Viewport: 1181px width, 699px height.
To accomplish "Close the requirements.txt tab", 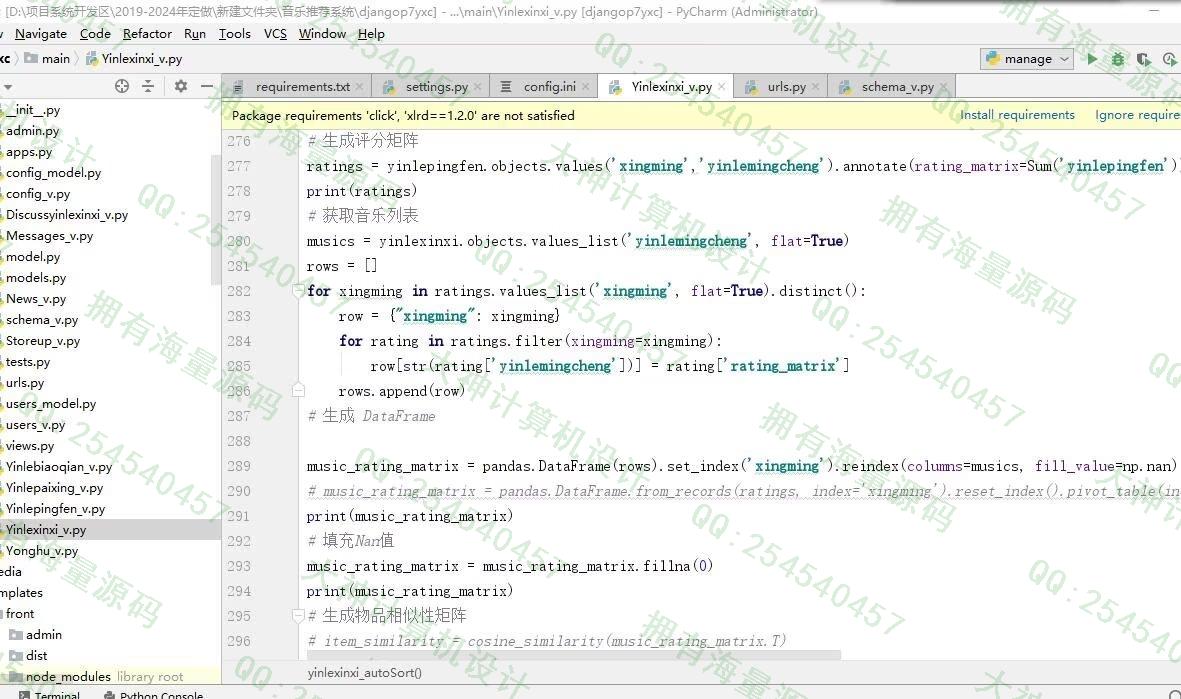I will [x=359, y=87].
